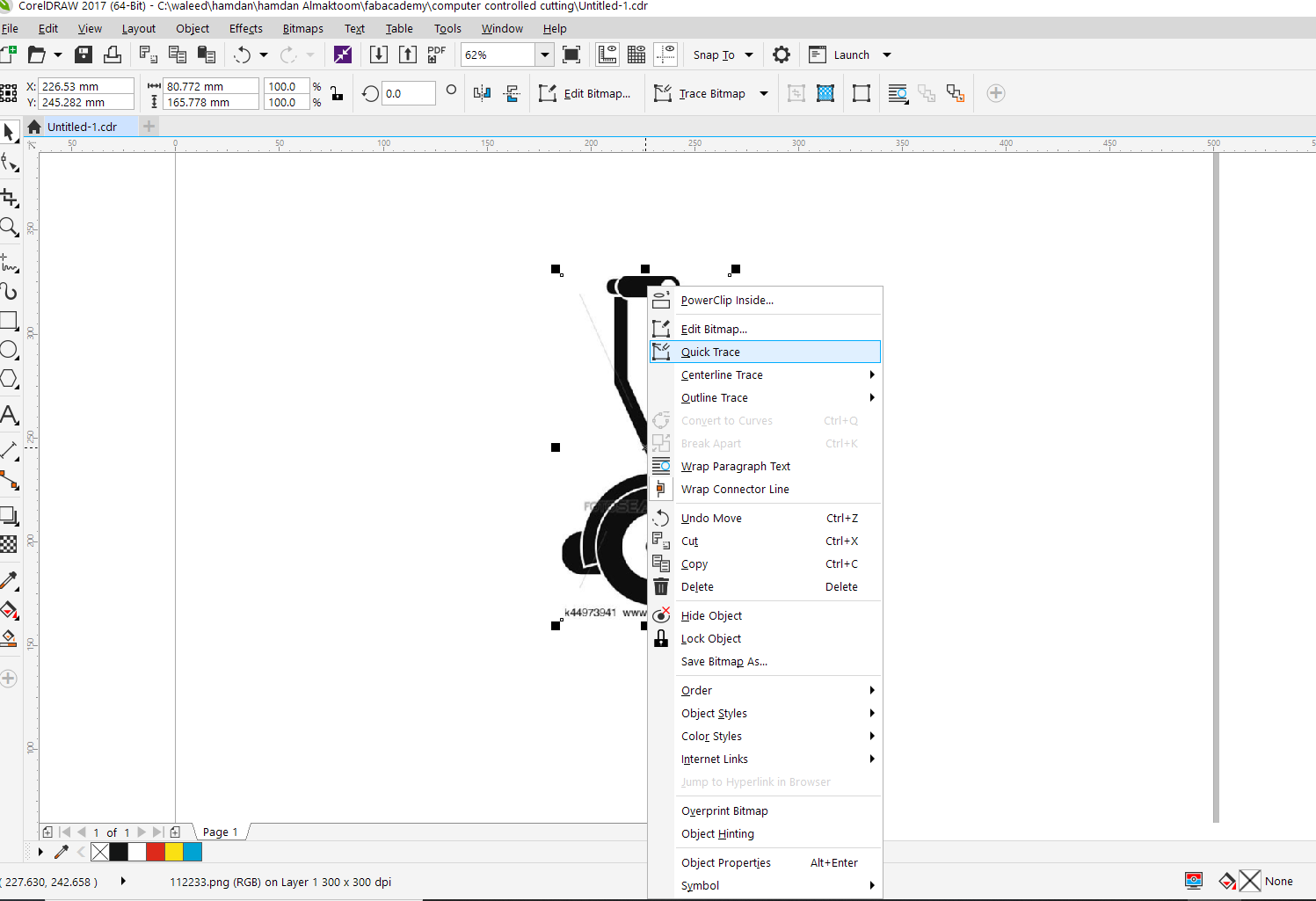The height and width of the screenshot is (901, 1316).
Task: Open the Snap To dropdown
Action: point(722,54)
